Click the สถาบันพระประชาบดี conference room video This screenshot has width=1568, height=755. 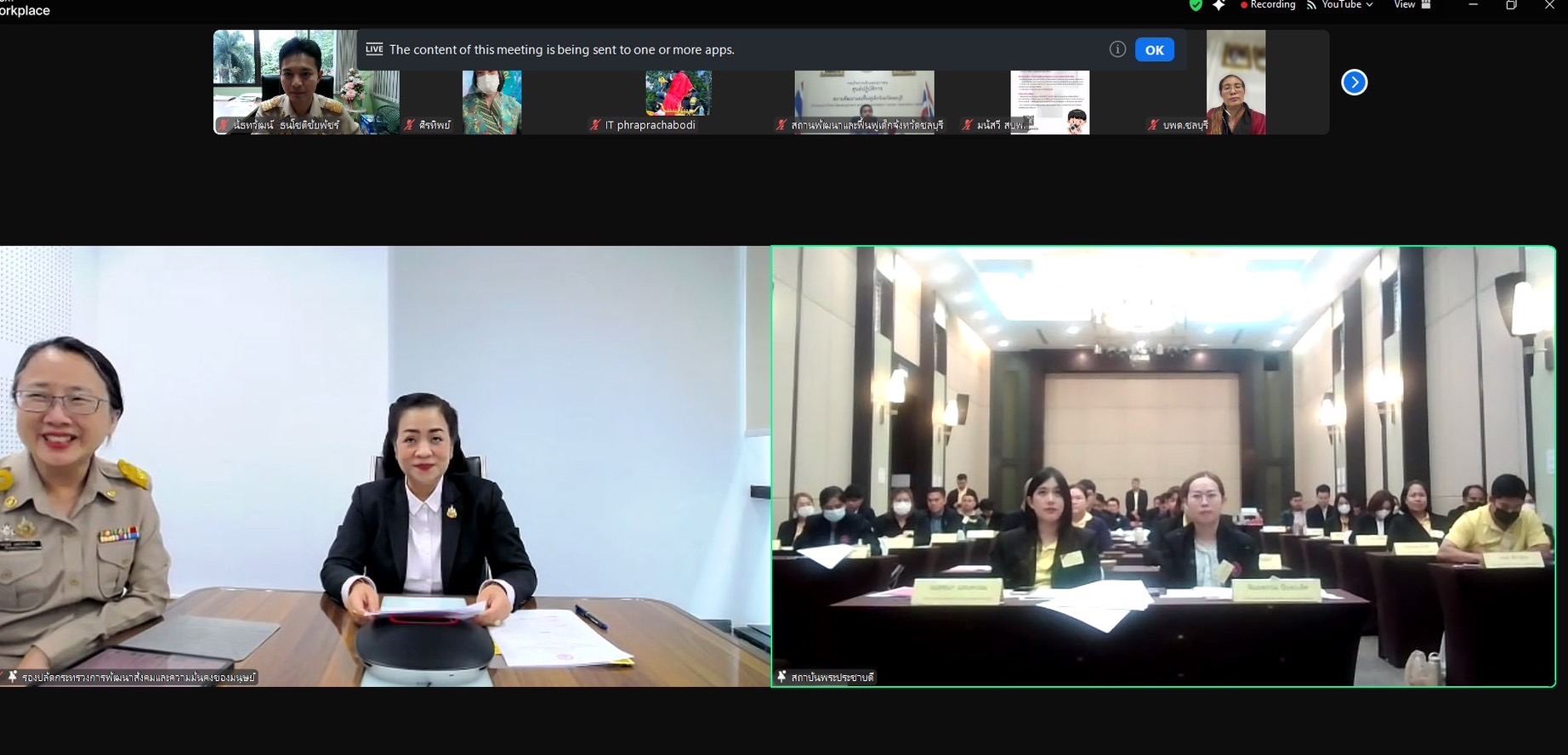click(x=1163, y=466)
